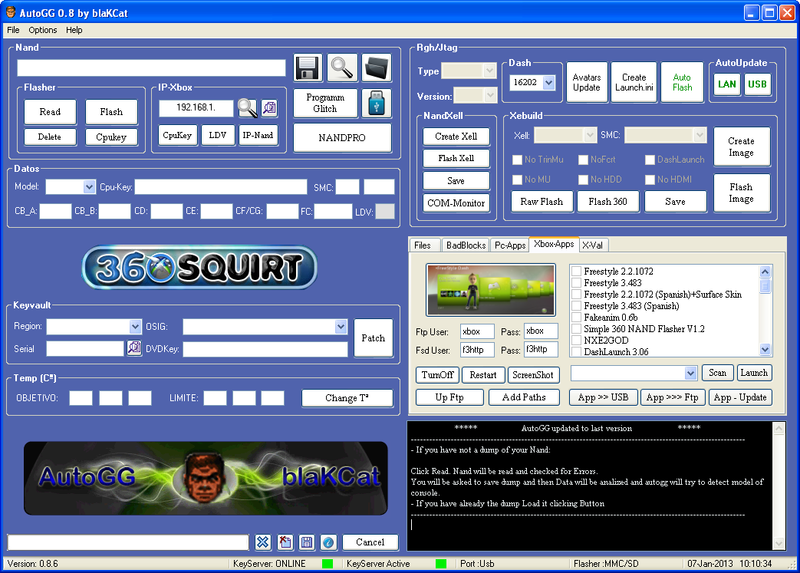Click the magnifier icon beside the Nand path
The width and height of the screenshot is (800, 573).
[342, 68]
